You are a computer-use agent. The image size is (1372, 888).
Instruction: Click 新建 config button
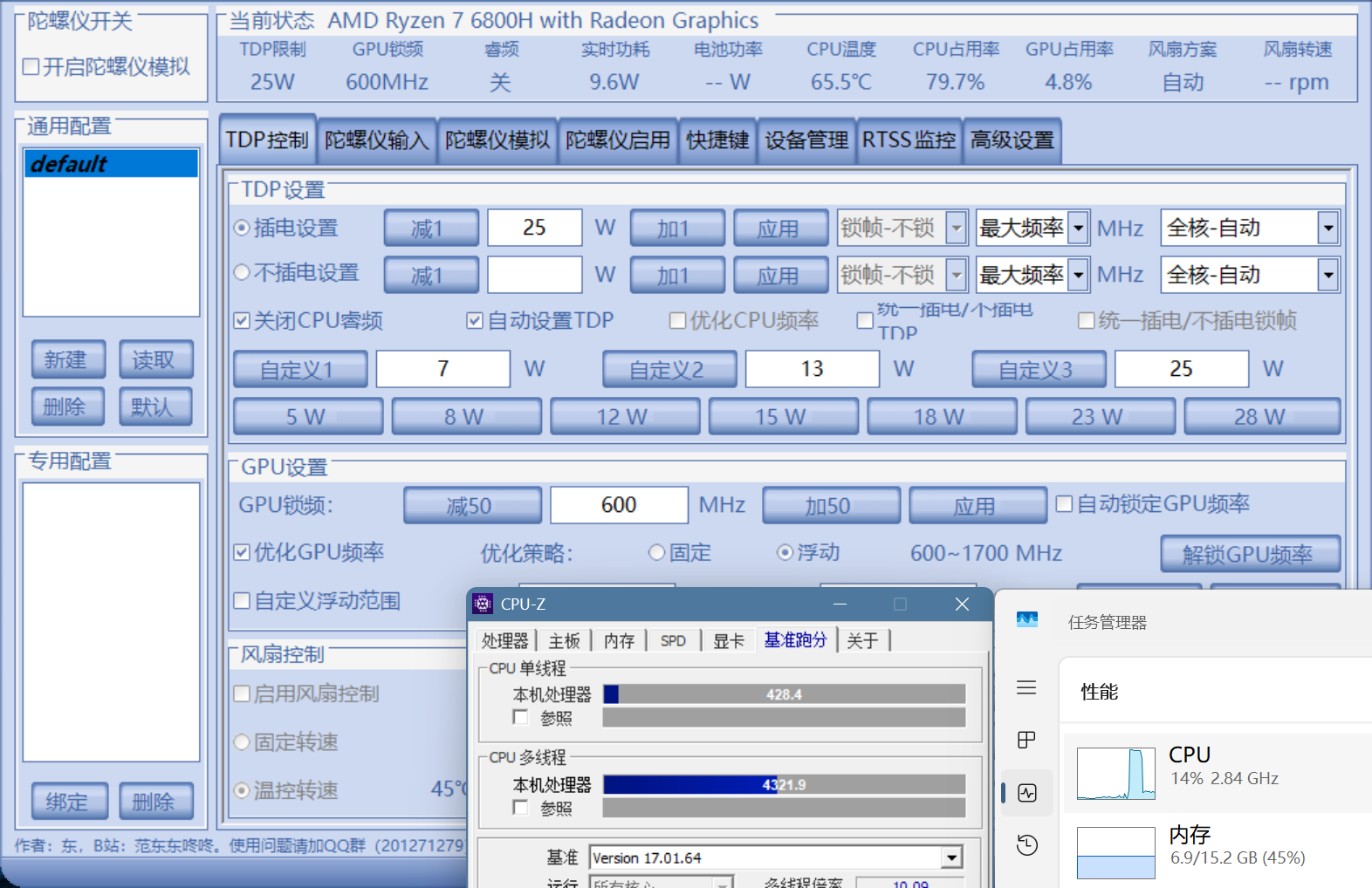[x=68, y=359]
